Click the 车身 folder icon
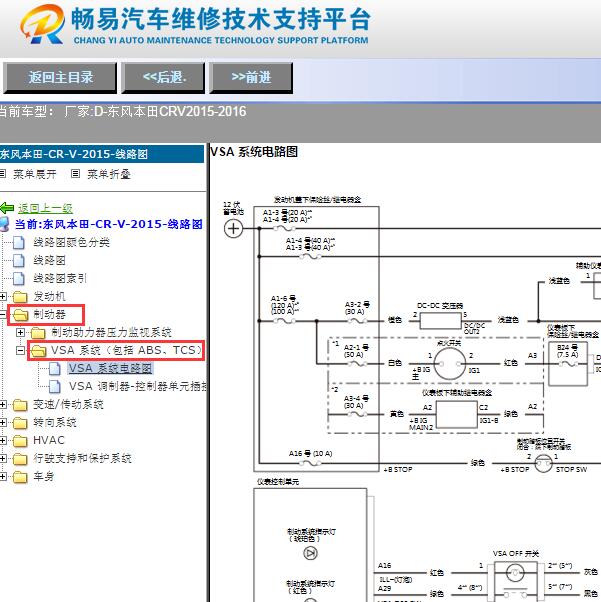 tap(20, 477)
